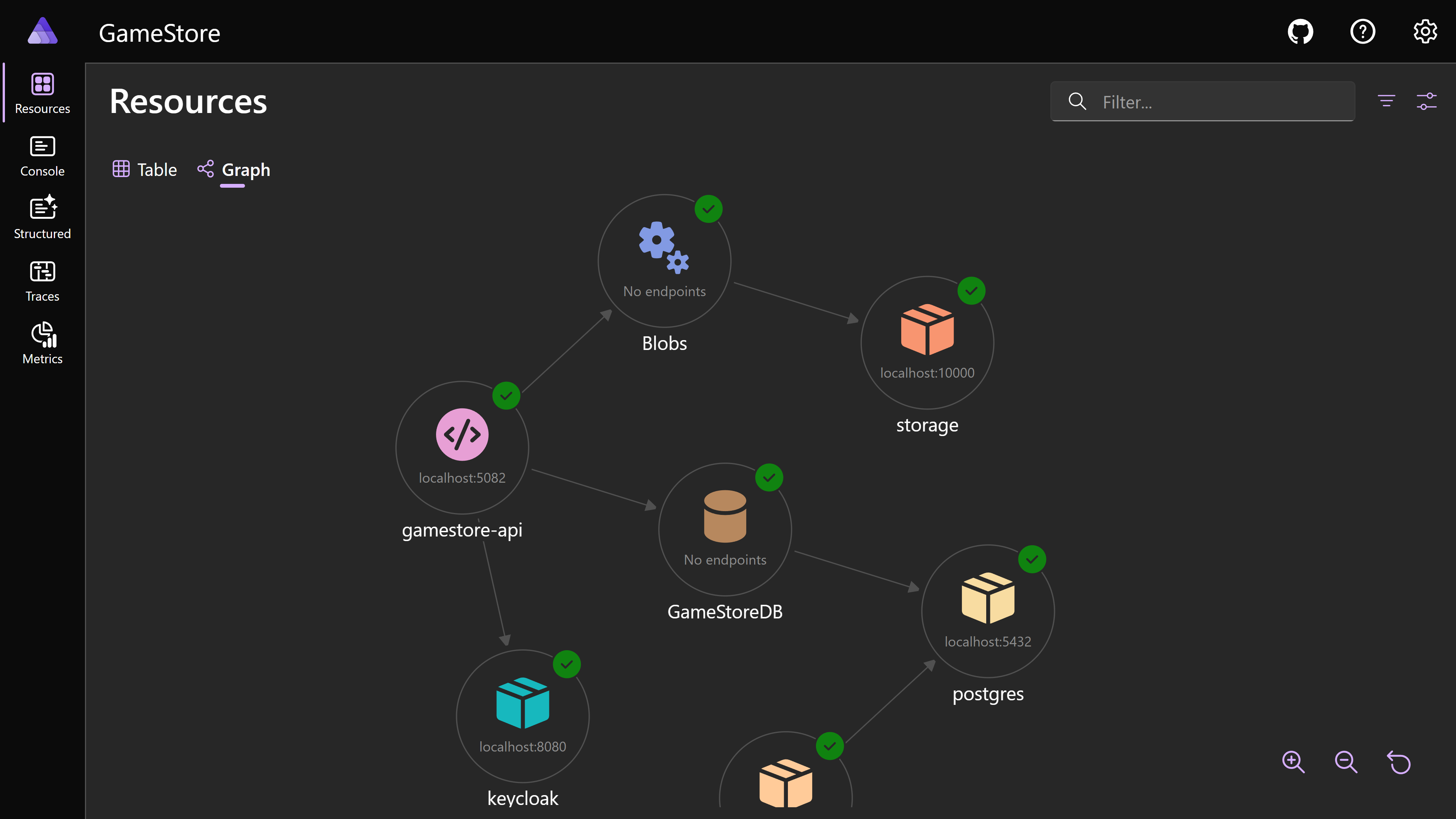Zoom out of the graph
The width and height of the screenshot is (1456, 819).
tap(1346, 762)
